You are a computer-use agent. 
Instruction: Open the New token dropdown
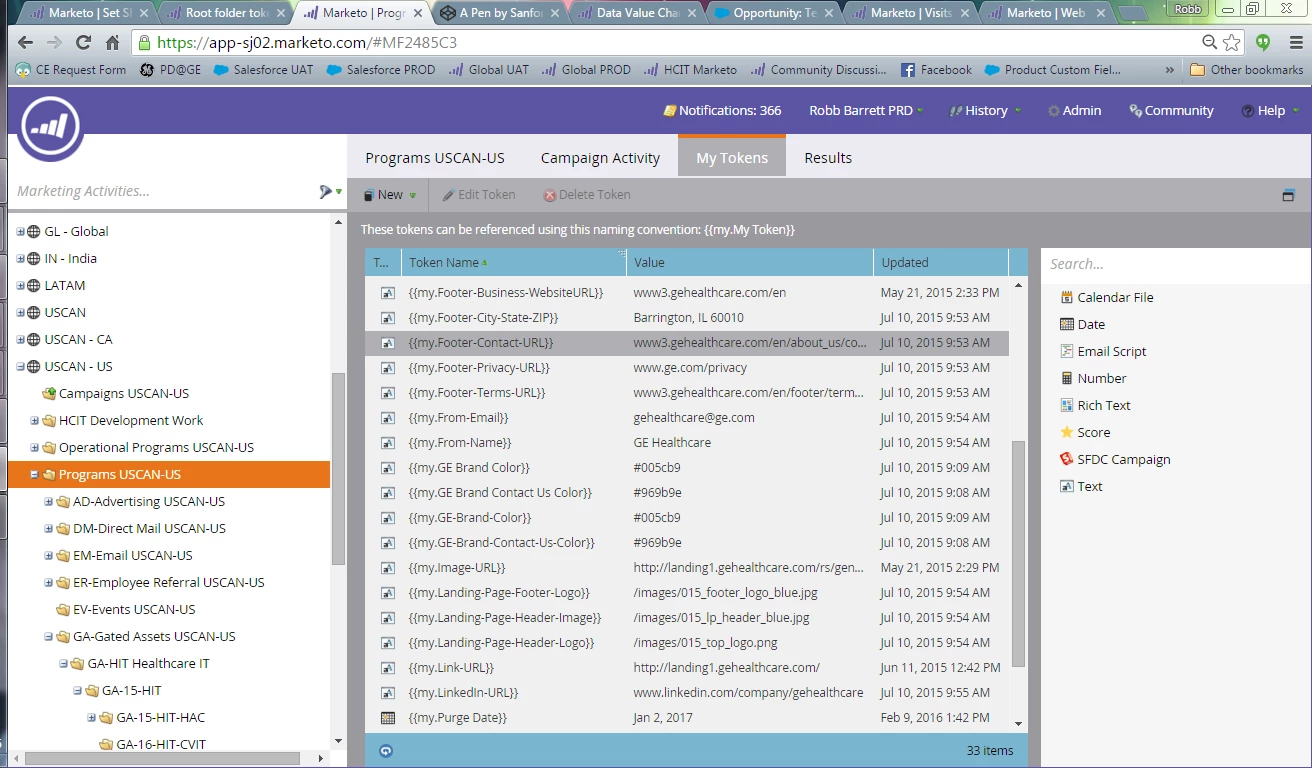pyautogui.click(x=390, y=195)
